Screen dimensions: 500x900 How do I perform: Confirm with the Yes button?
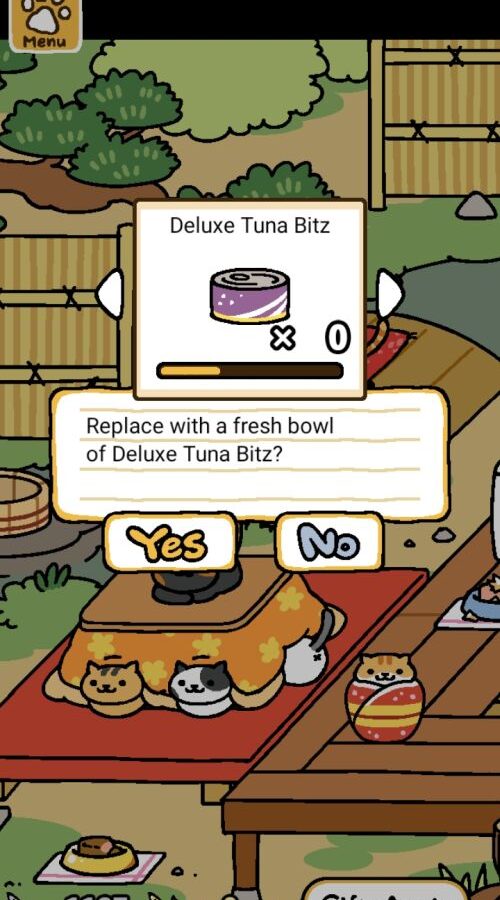pyautogui.click(x=169, y=542)
